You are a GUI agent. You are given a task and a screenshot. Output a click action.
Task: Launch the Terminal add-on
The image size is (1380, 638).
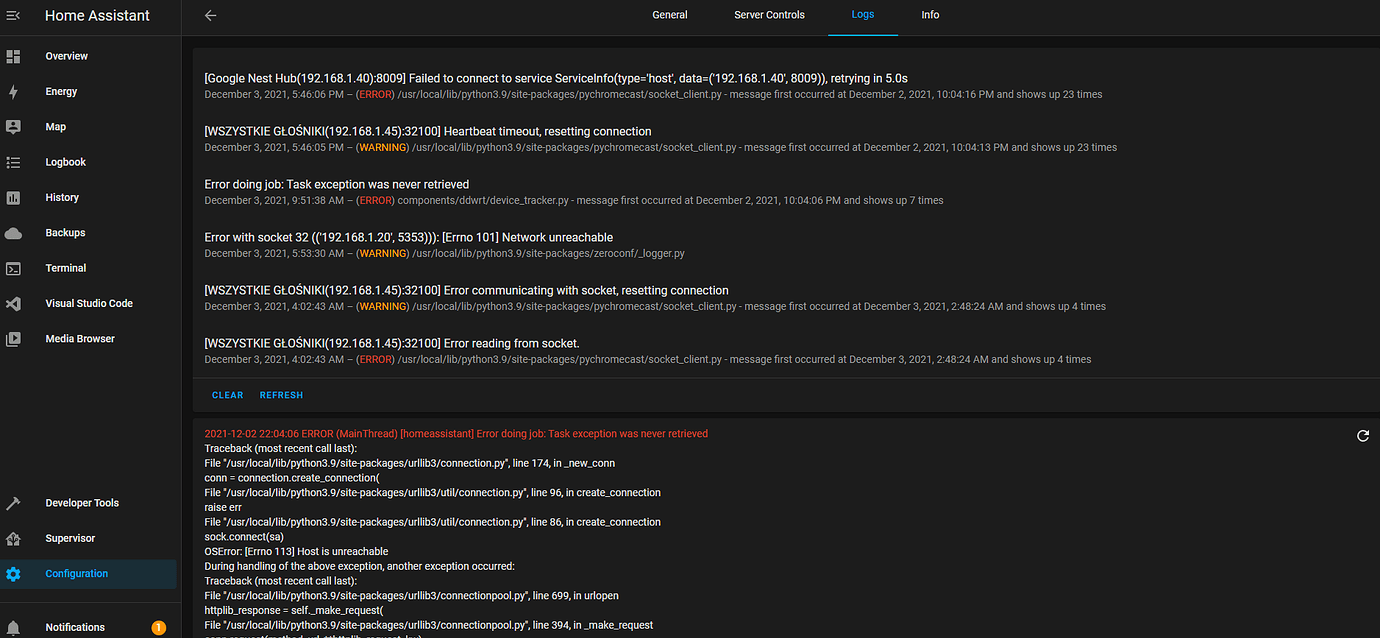64,267
